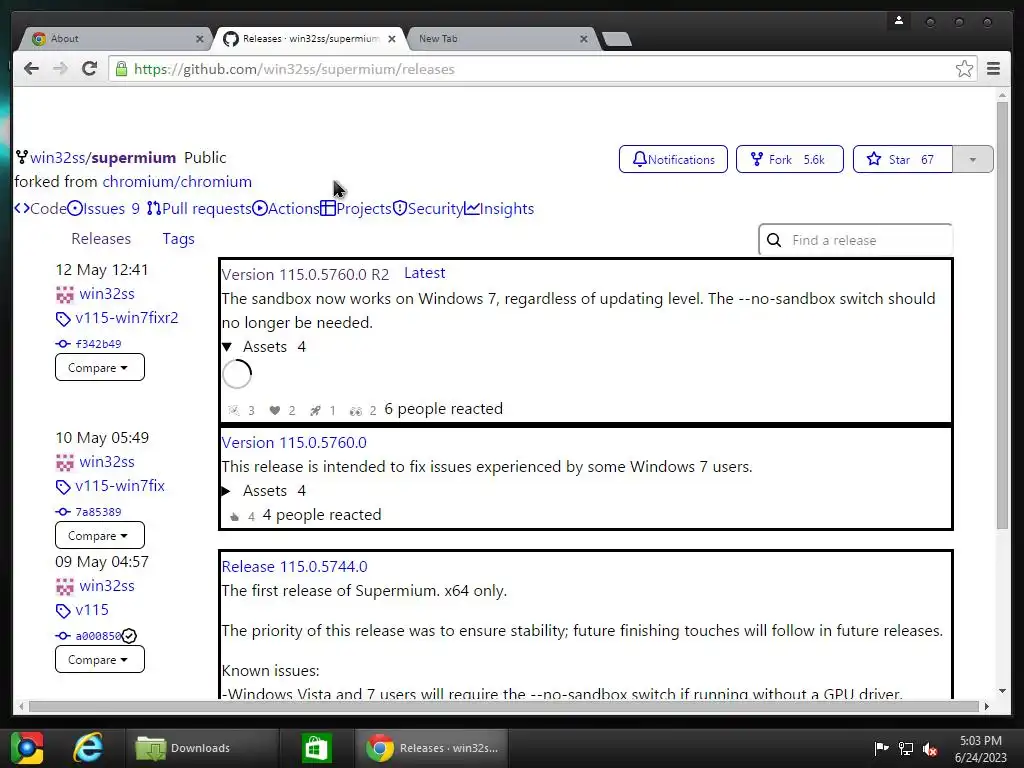Select the Tags sub-tab
The image size is (1024, 768).
[x=178, y=239]
